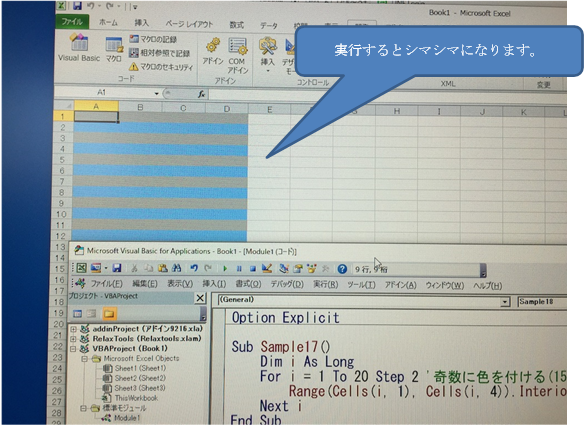Stop execution with the Reset square icon
The height and width of the screenshot is (425, 584).
pyautogui.click(x=253, y=268)
